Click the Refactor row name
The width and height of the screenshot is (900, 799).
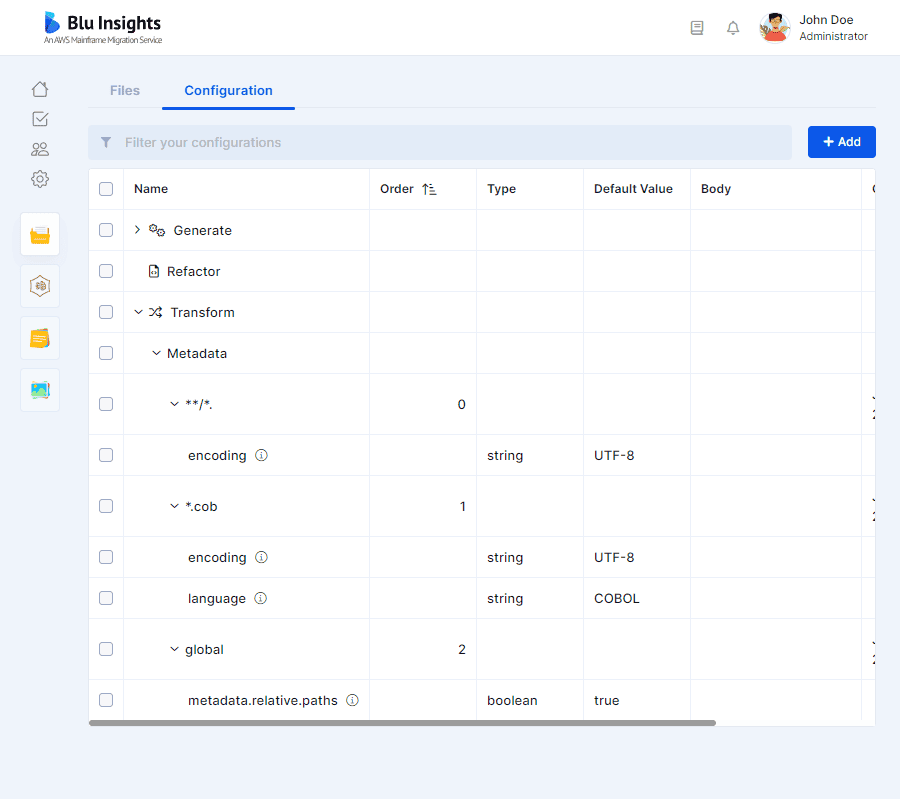pyautogui.click(x=193, y=271)
